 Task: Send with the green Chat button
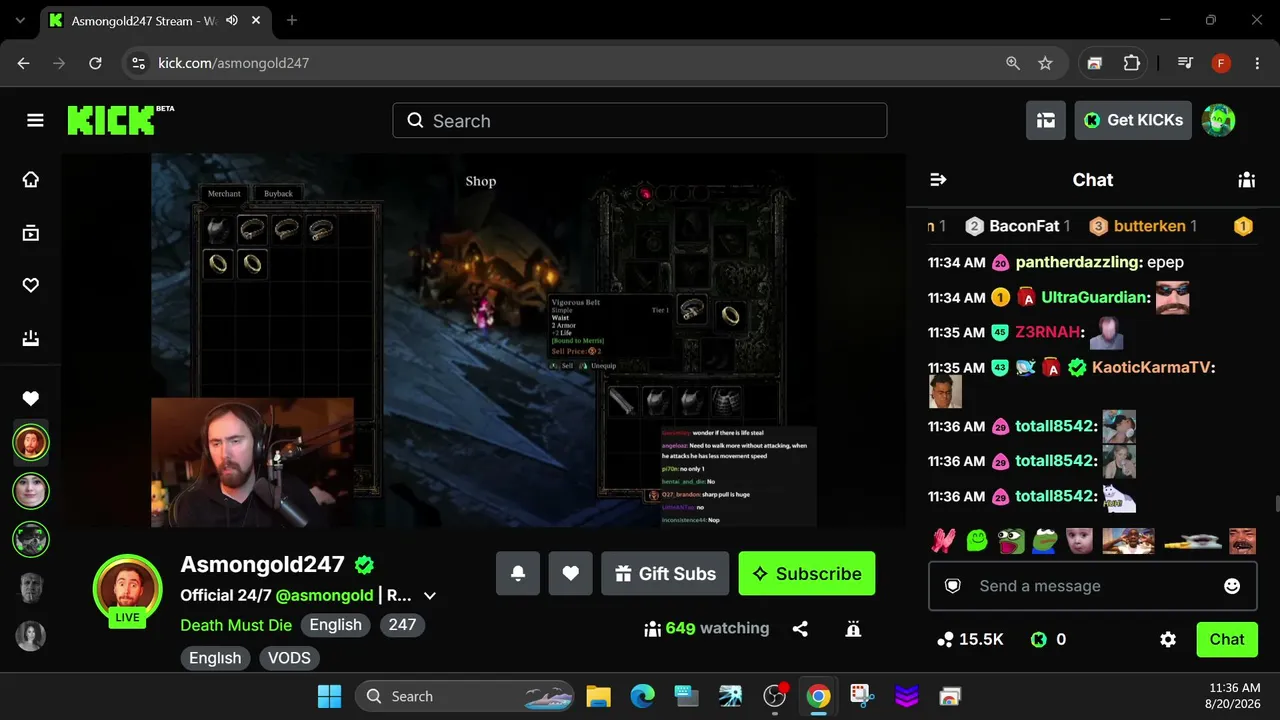click(1227, 640)
